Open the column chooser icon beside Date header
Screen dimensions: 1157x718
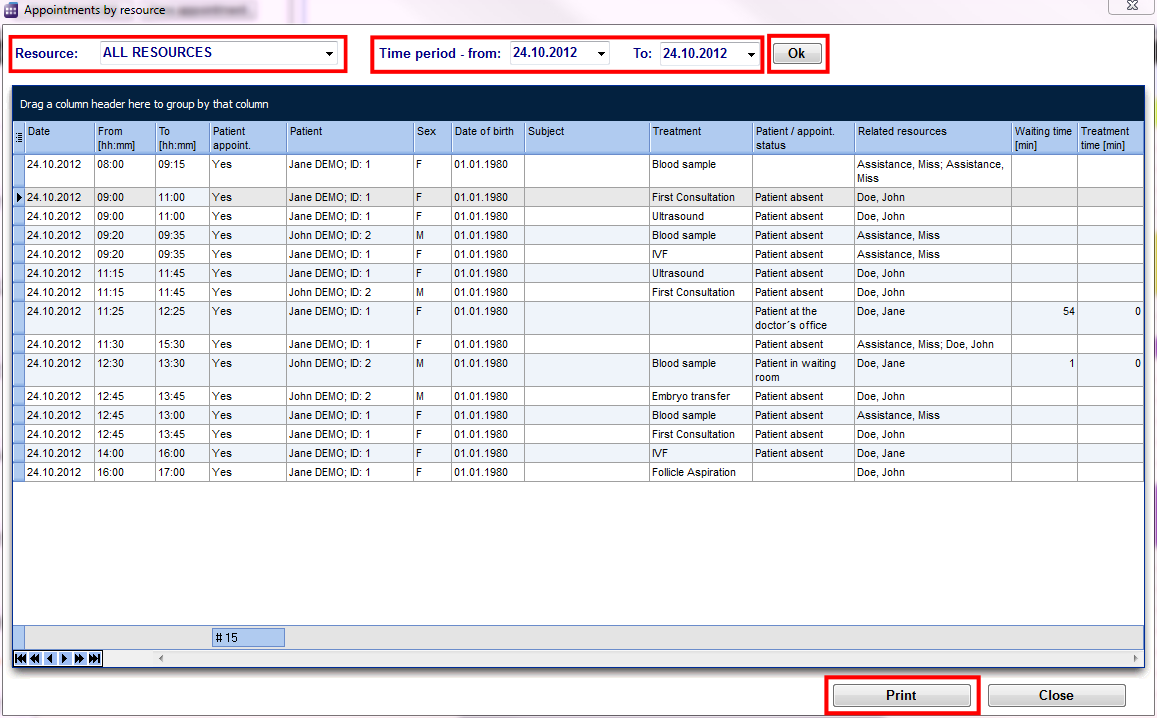18,137
